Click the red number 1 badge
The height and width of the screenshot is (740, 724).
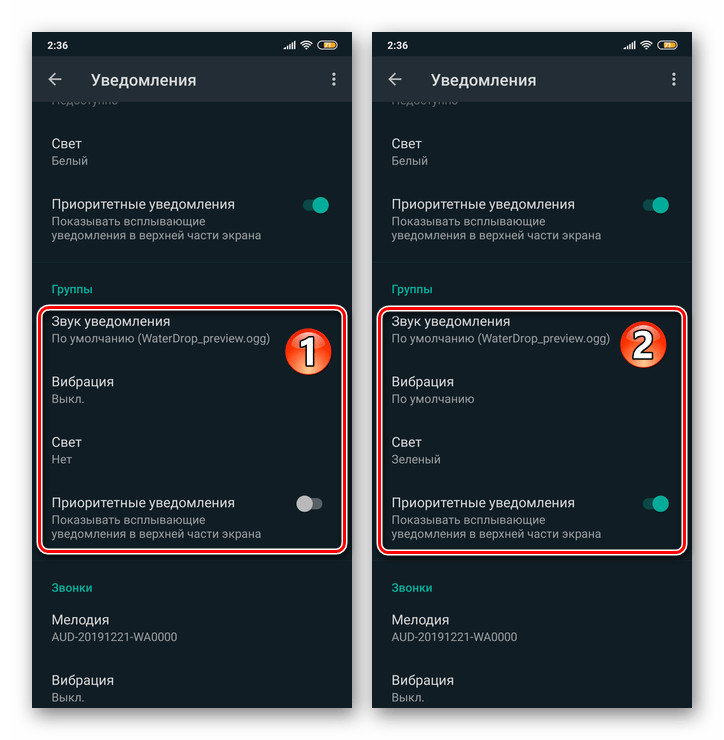point(308,352)
